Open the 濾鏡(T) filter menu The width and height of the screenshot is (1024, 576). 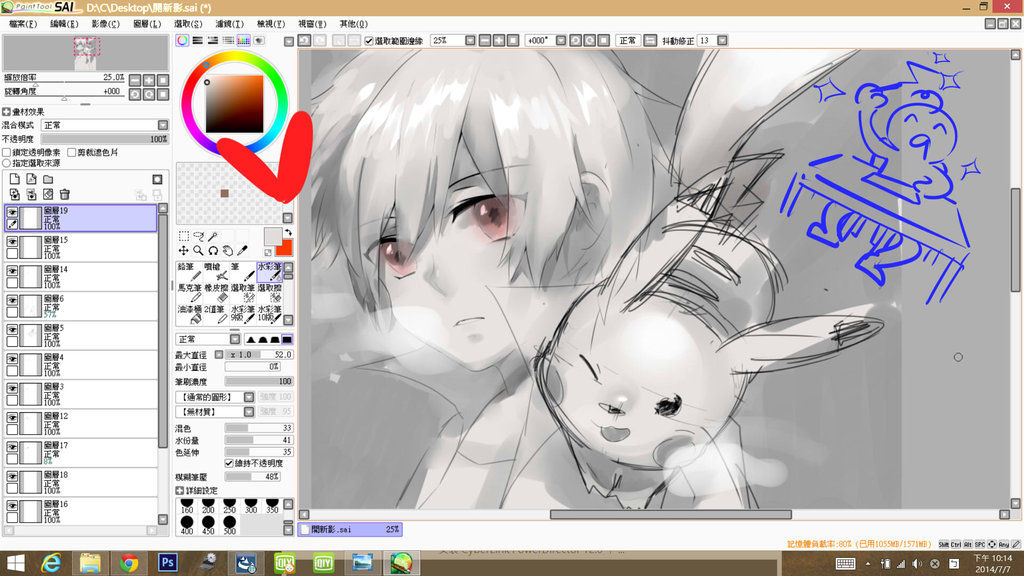click(x=230, y=24)
